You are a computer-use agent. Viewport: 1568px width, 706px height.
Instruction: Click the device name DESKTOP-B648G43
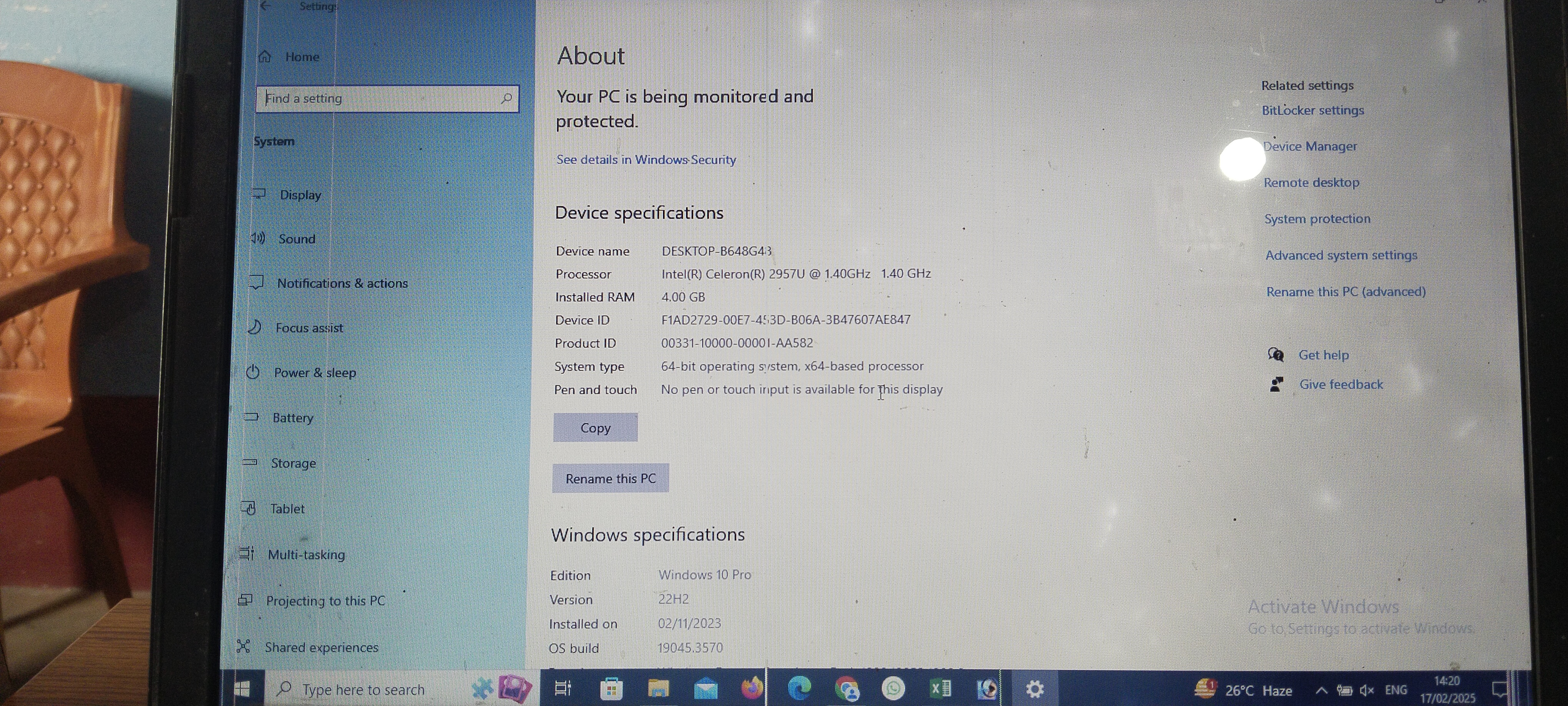pos(716,251)
